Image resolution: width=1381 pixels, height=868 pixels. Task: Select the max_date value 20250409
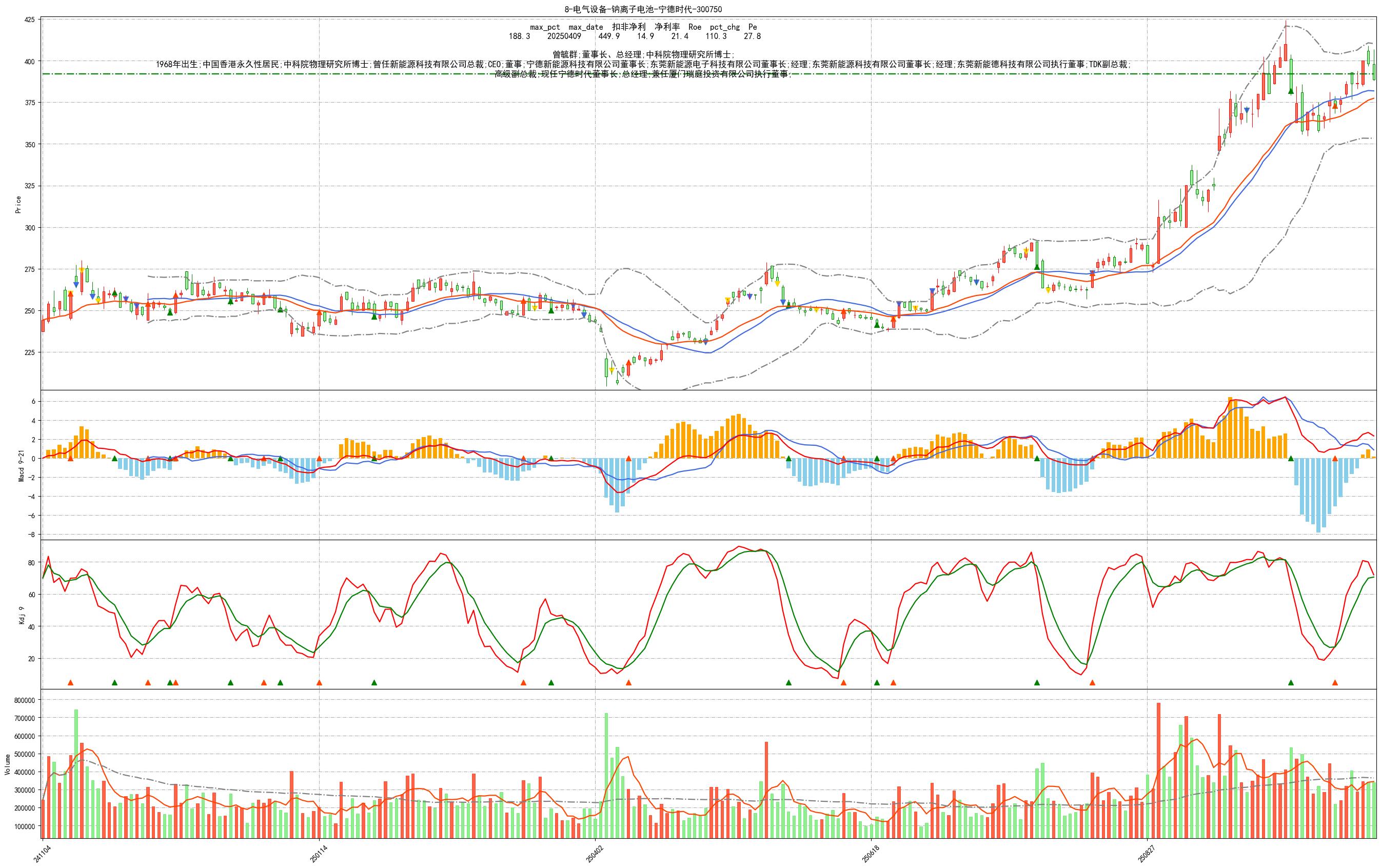tap(565, 36)
